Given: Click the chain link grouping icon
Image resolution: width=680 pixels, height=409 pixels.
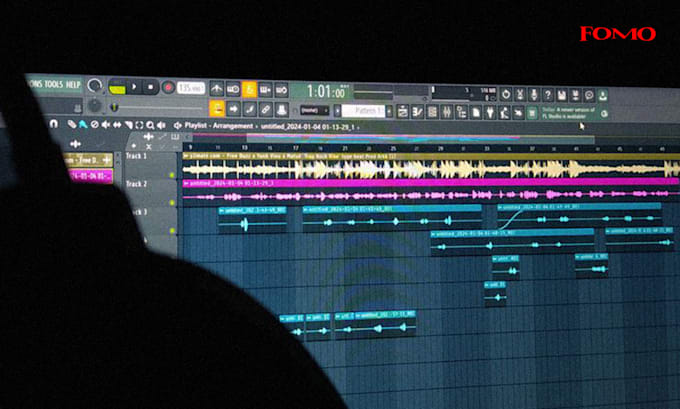Looking at the screenshot, I should [x=266, y=110].
